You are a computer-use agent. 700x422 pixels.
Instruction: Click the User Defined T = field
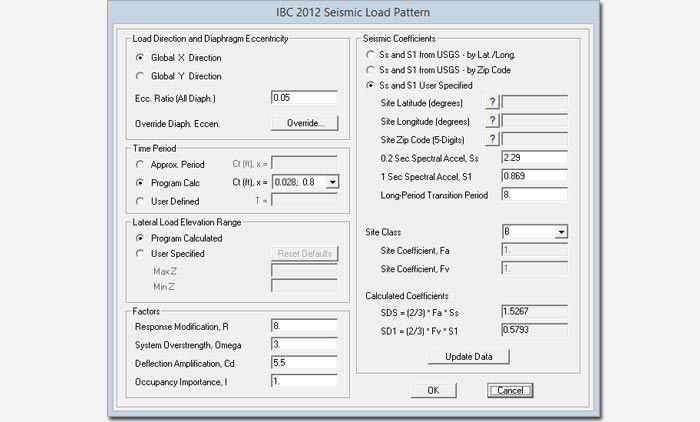(304, 201)
